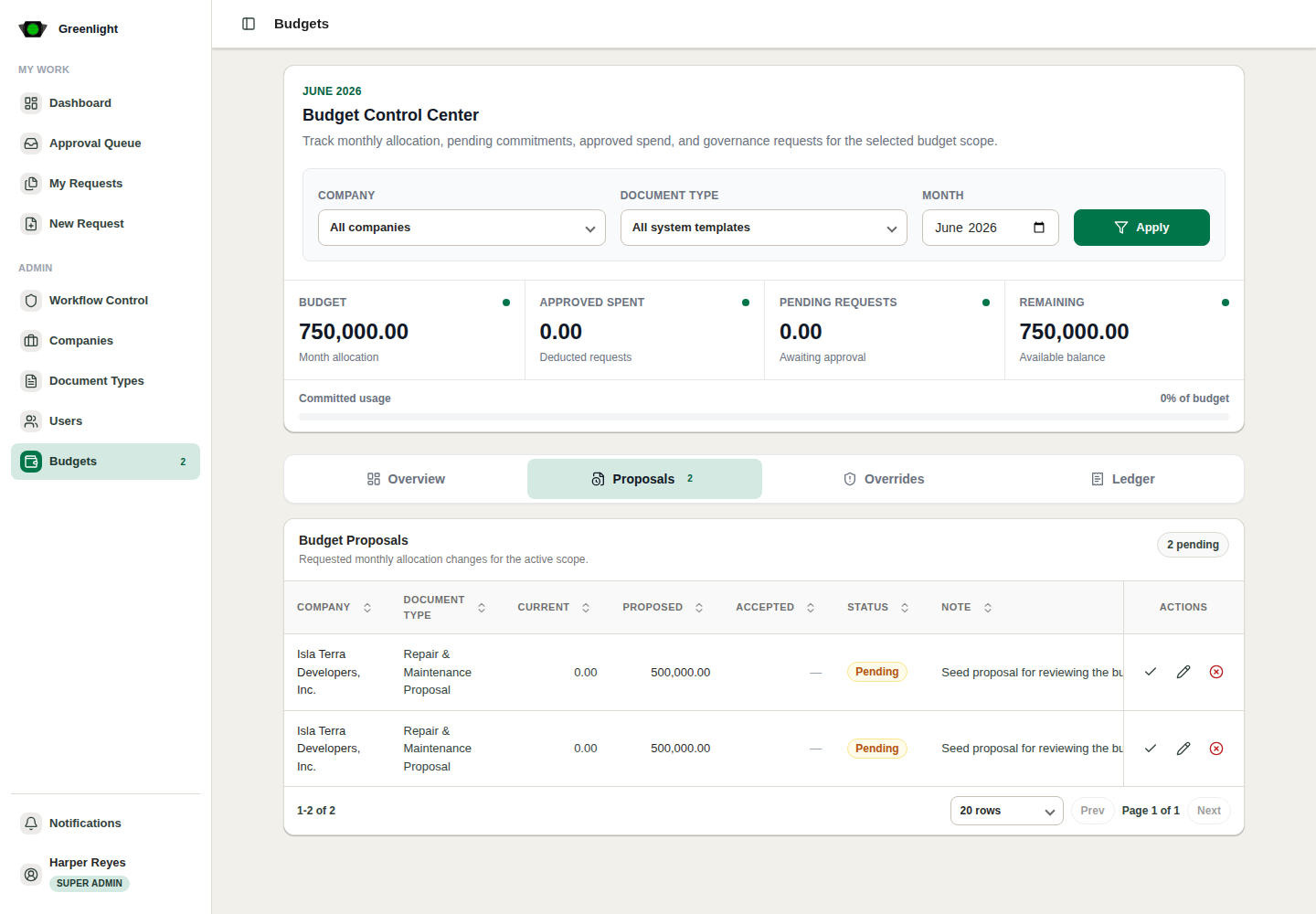Open Companies link in sidebar
This screenshot has height=914, width=1316.
point(105,341)
